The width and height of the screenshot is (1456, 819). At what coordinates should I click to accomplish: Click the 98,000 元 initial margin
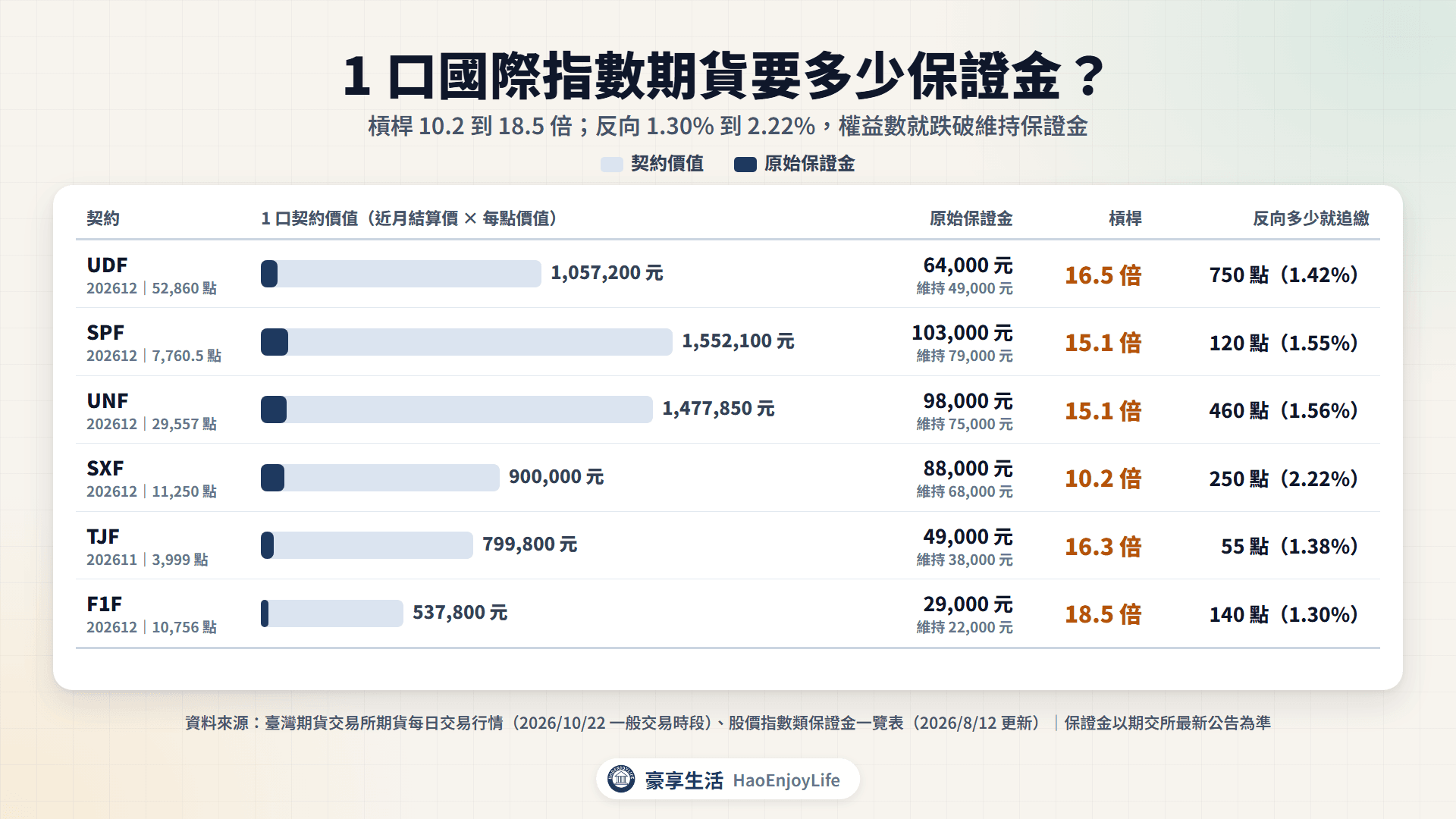tap(968, 401)
